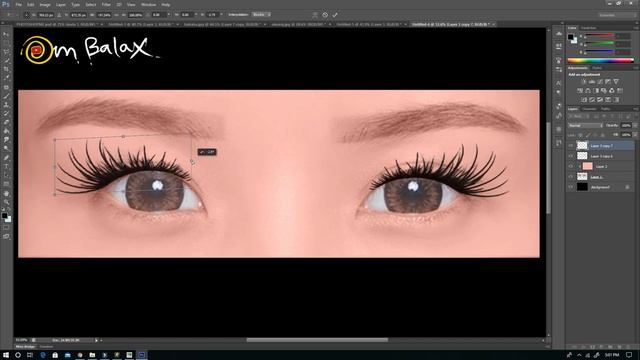This screenshot has height=360, width=640.
Task: Switch to the Channels tab
Action: coord(589,109)
